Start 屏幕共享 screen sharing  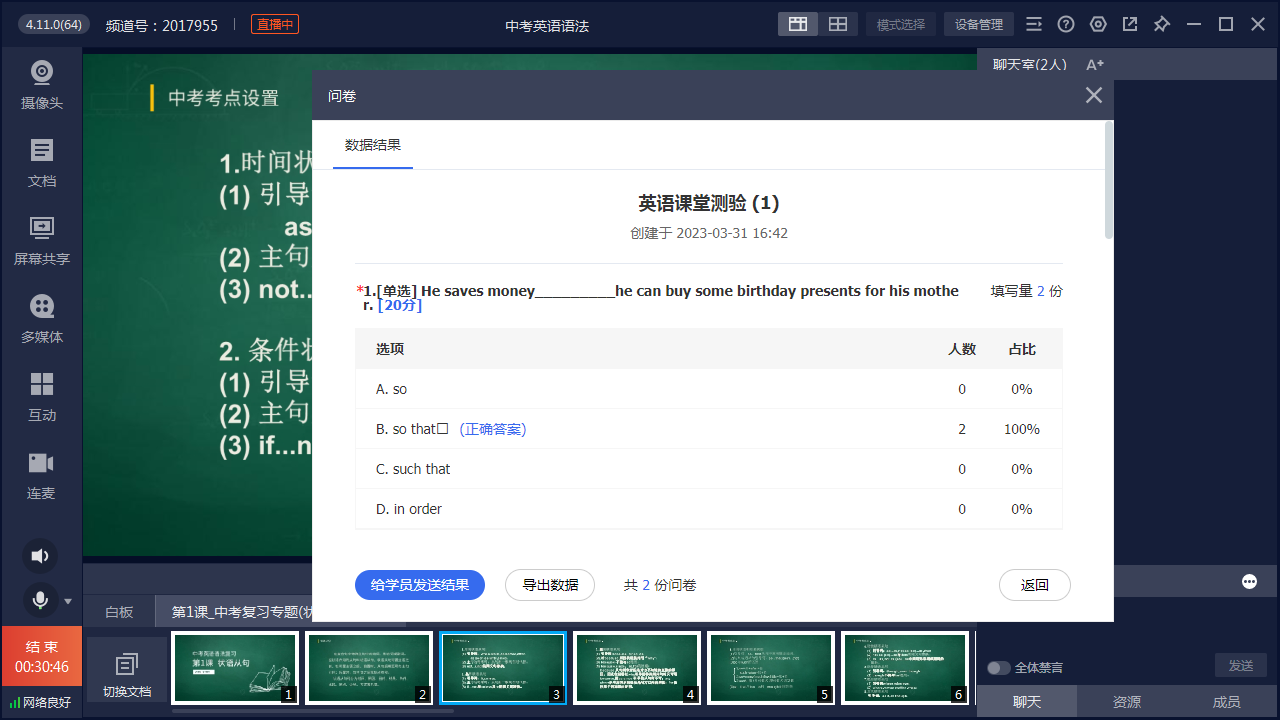coord(41,240)
